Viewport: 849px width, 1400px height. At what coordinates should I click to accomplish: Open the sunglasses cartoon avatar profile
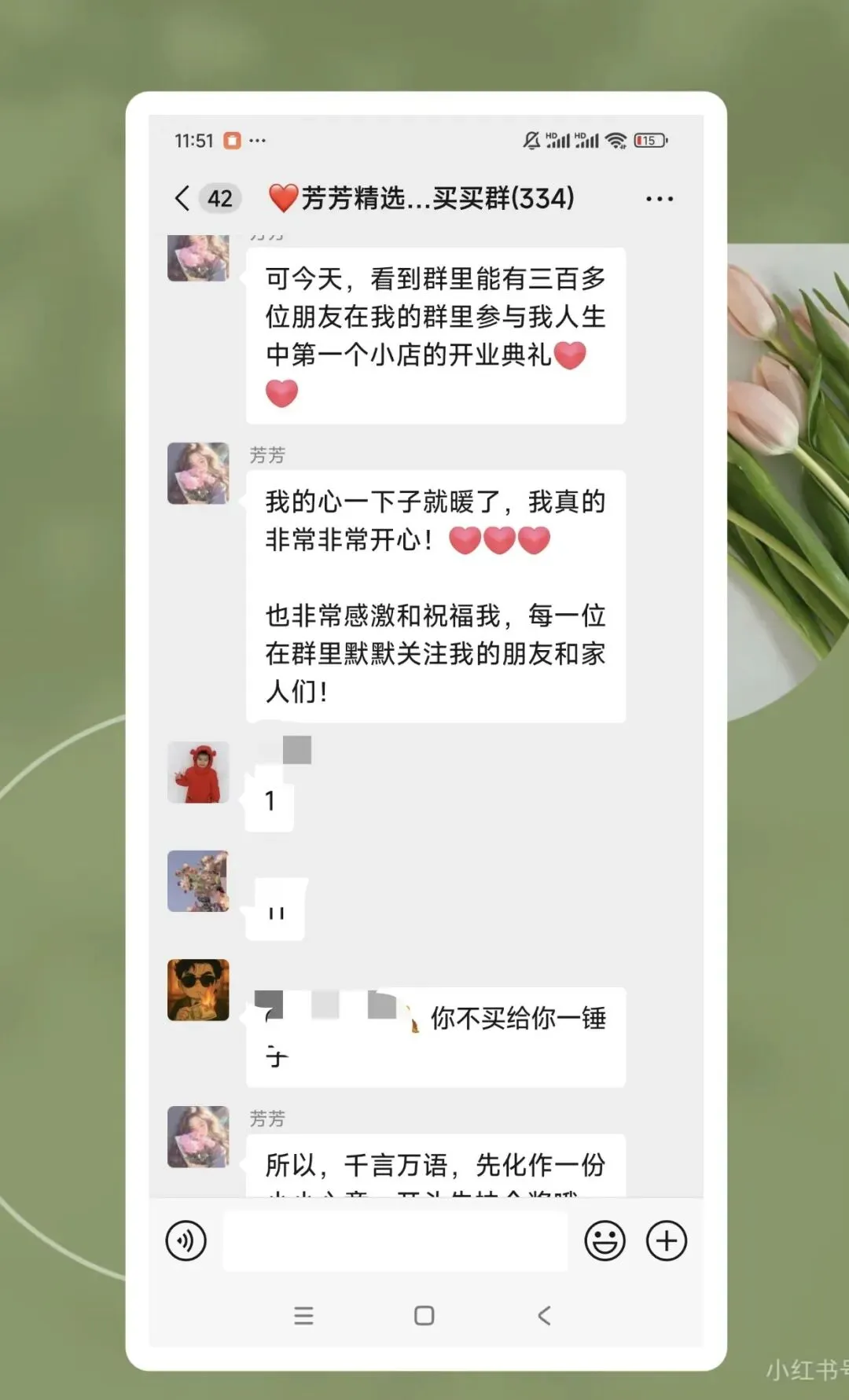pos(198,990)
